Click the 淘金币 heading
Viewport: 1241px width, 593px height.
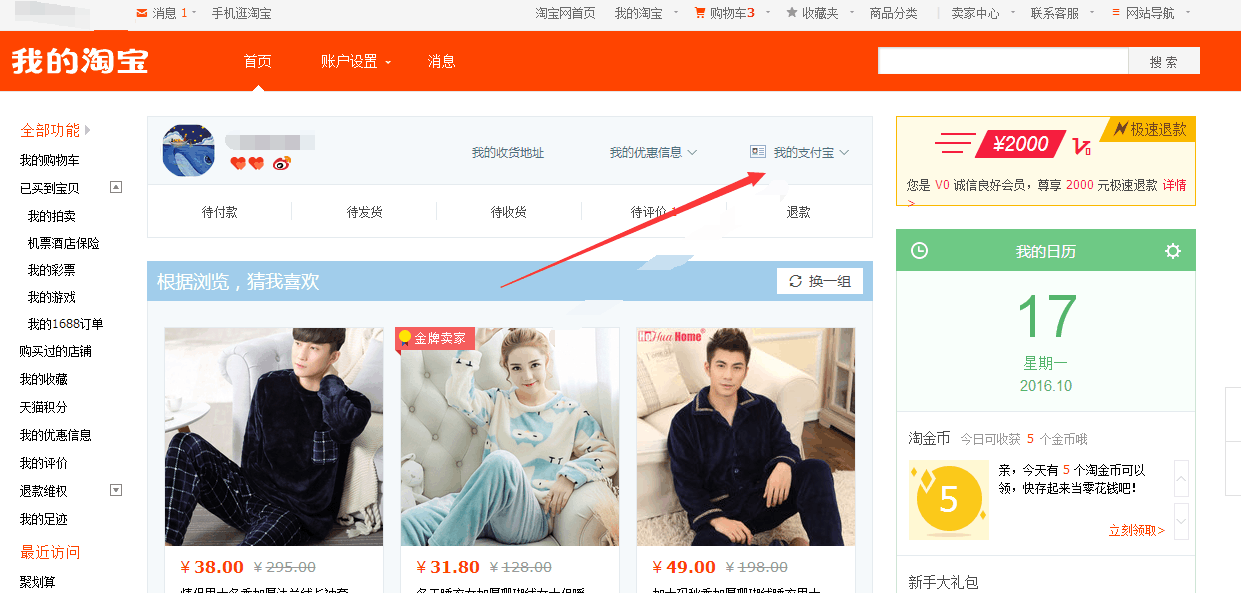coord(929,438)
